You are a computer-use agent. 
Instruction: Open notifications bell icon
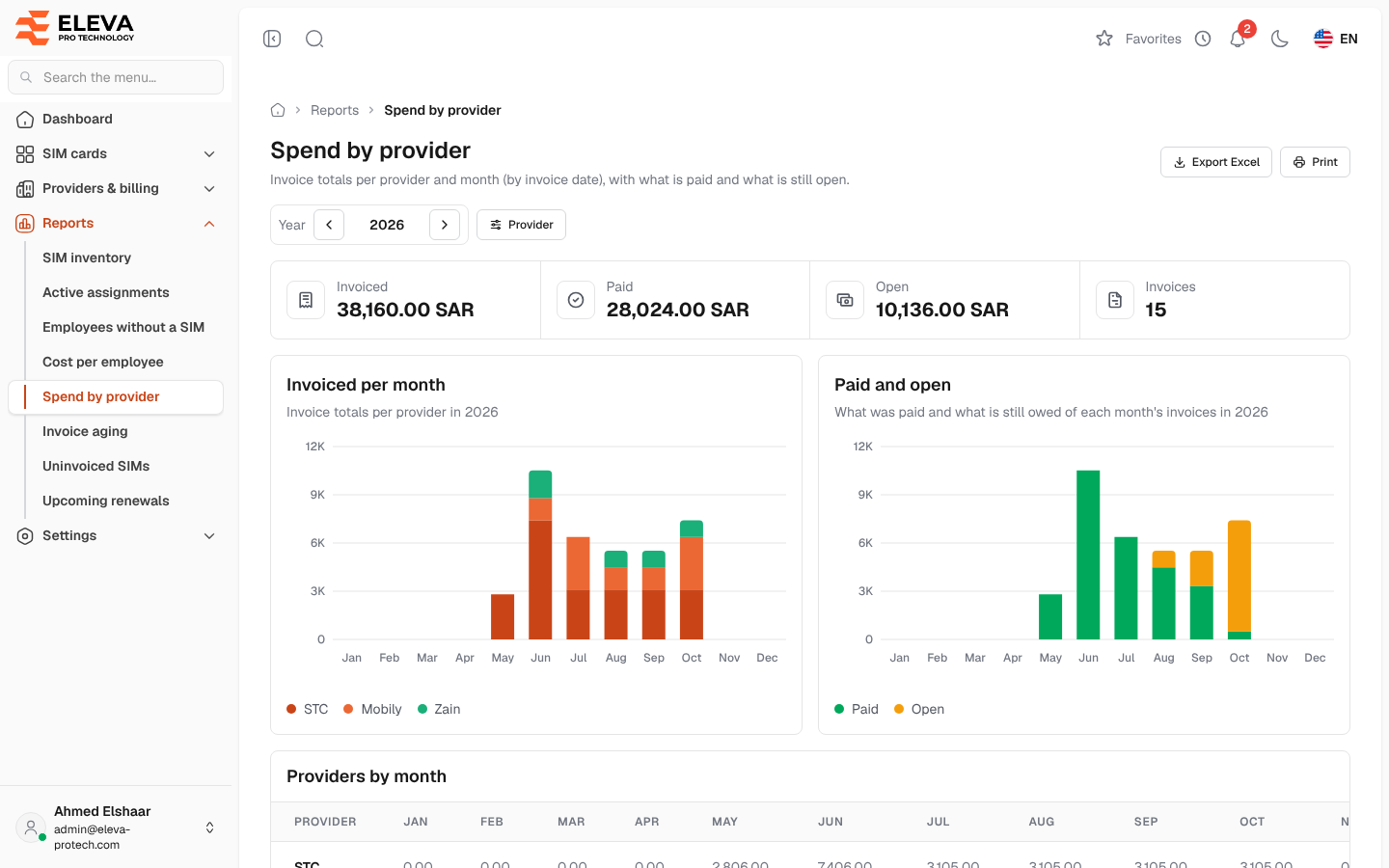coord(1238,39)
